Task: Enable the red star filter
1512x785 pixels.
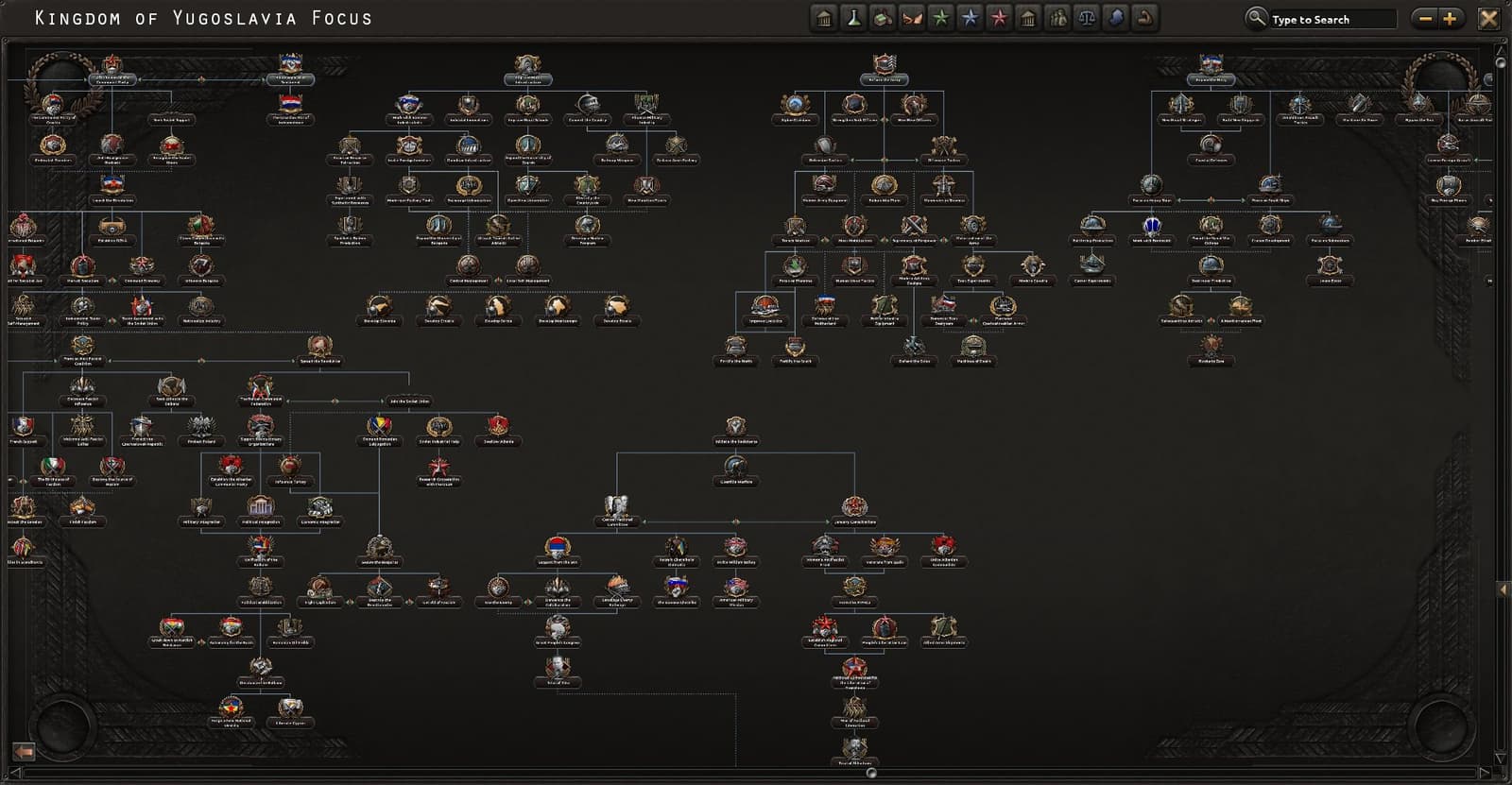Action: pos(999,18)
